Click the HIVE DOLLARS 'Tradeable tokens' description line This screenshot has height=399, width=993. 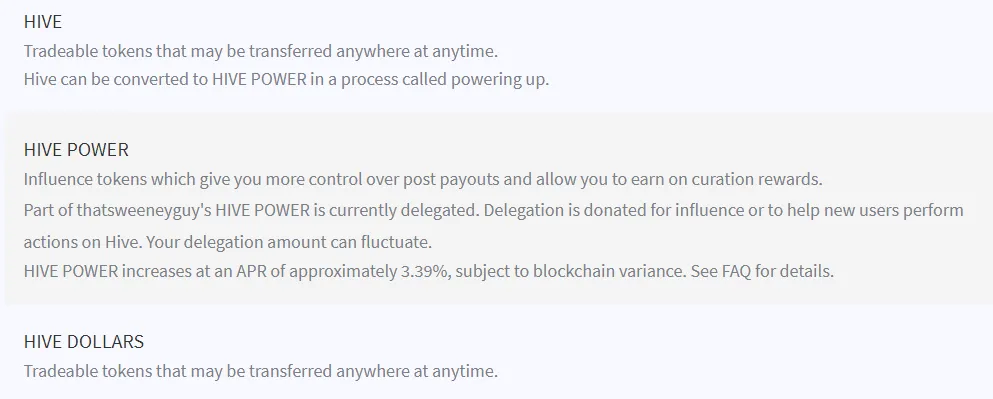(261, 371)
